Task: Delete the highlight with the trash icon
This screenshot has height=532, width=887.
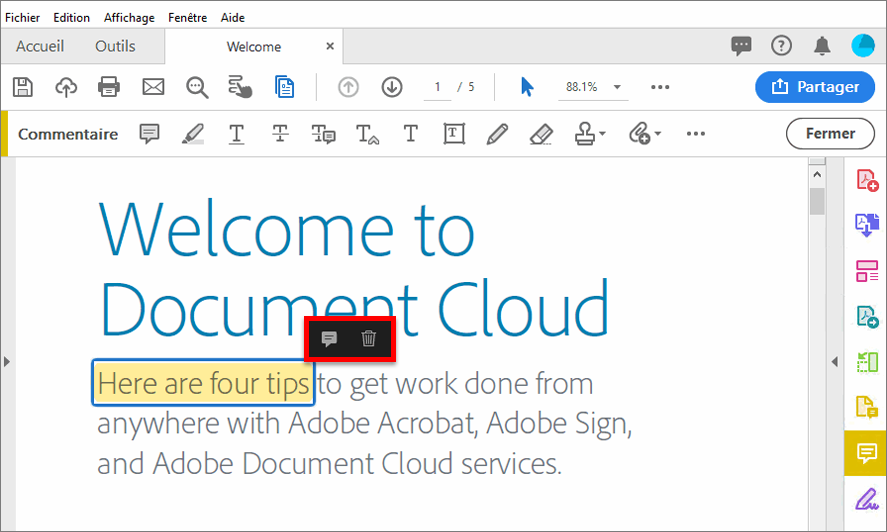Action: 369,339
